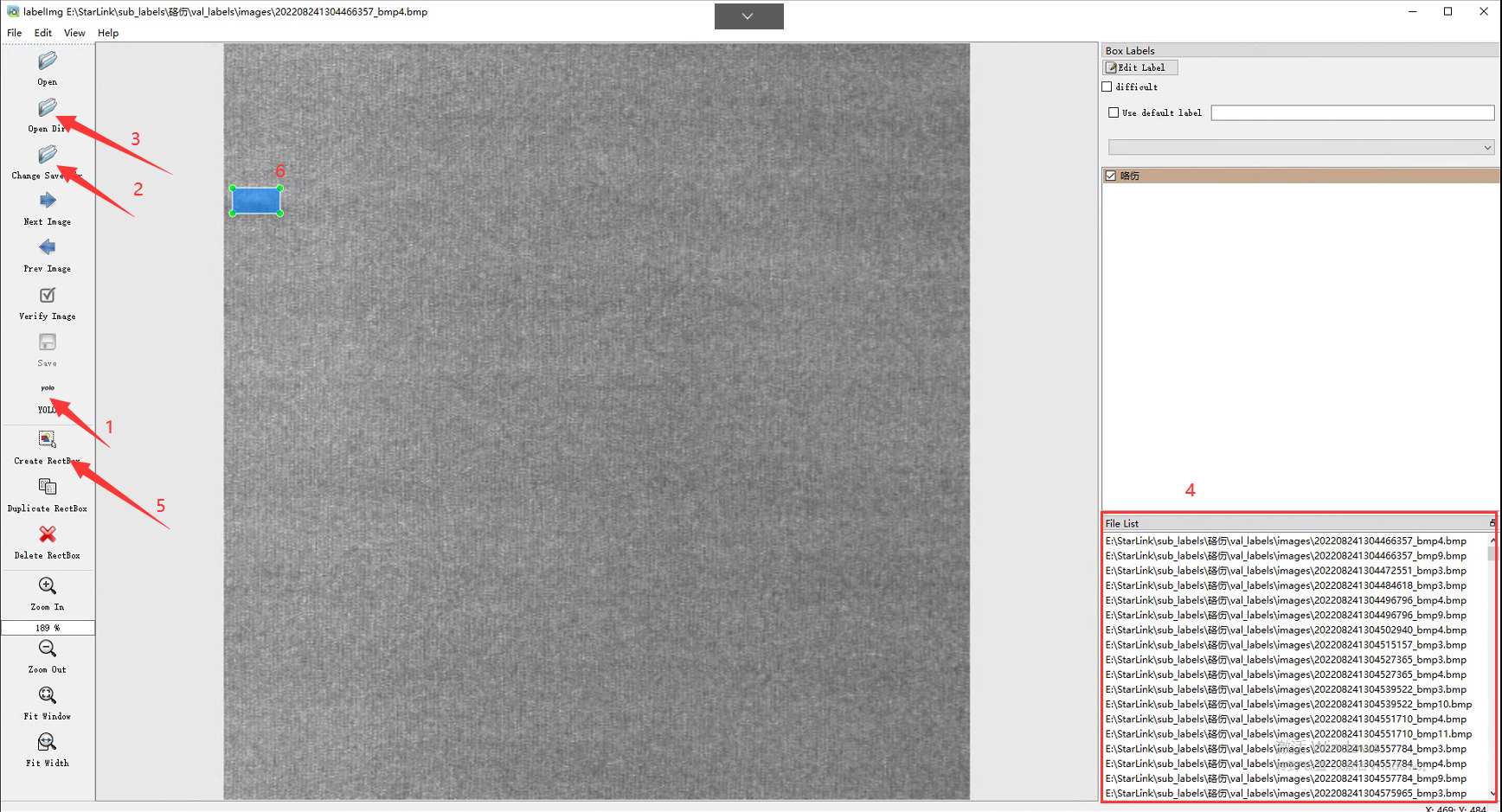Viewport: 1502px width, 812px height.
Task: Open the File menu
Action: (x=15, y=33)
